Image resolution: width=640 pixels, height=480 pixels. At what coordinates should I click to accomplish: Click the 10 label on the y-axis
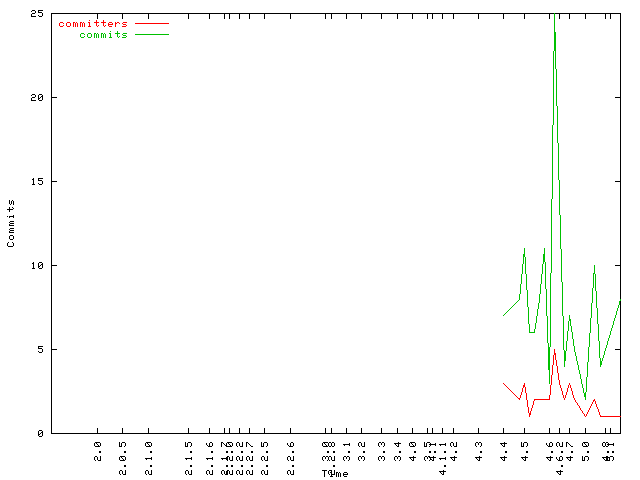(x=35, y=265)
